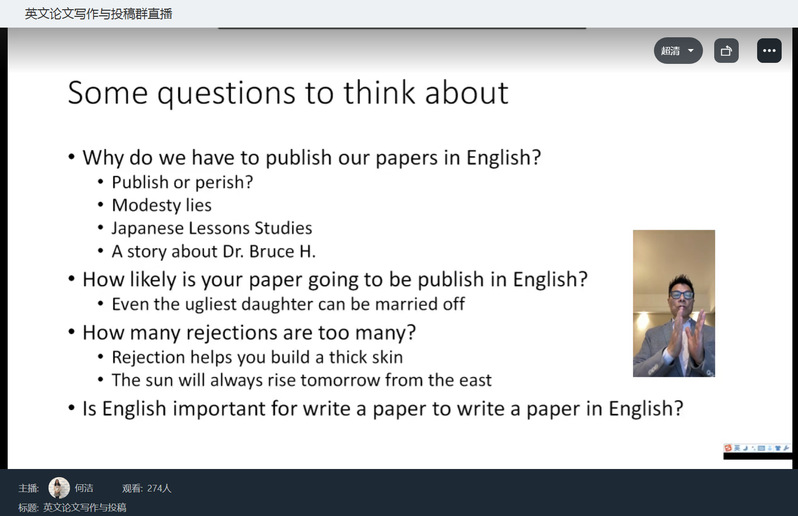The width and height of the screenshot is (798, 516).
Task: Click the line Japanese Lessons Studies
Action: click(x=212, y=228)
